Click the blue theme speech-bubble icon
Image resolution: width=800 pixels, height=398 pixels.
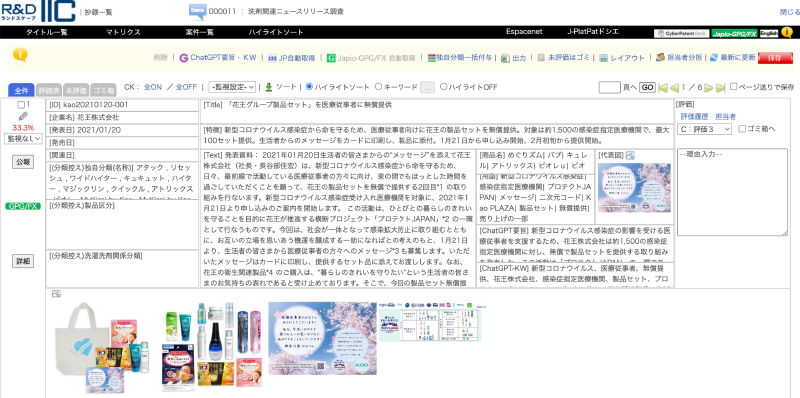click(197, 12)
